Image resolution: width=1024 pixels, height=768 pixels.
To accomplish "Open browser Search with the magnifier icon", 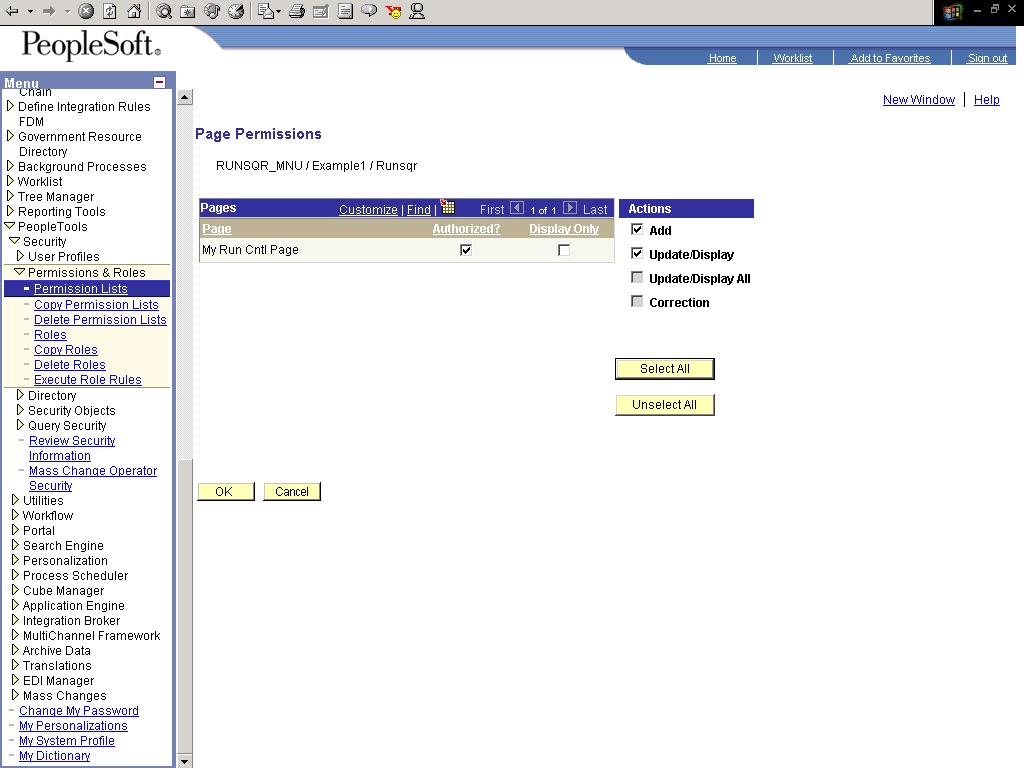I will (164, 12).
